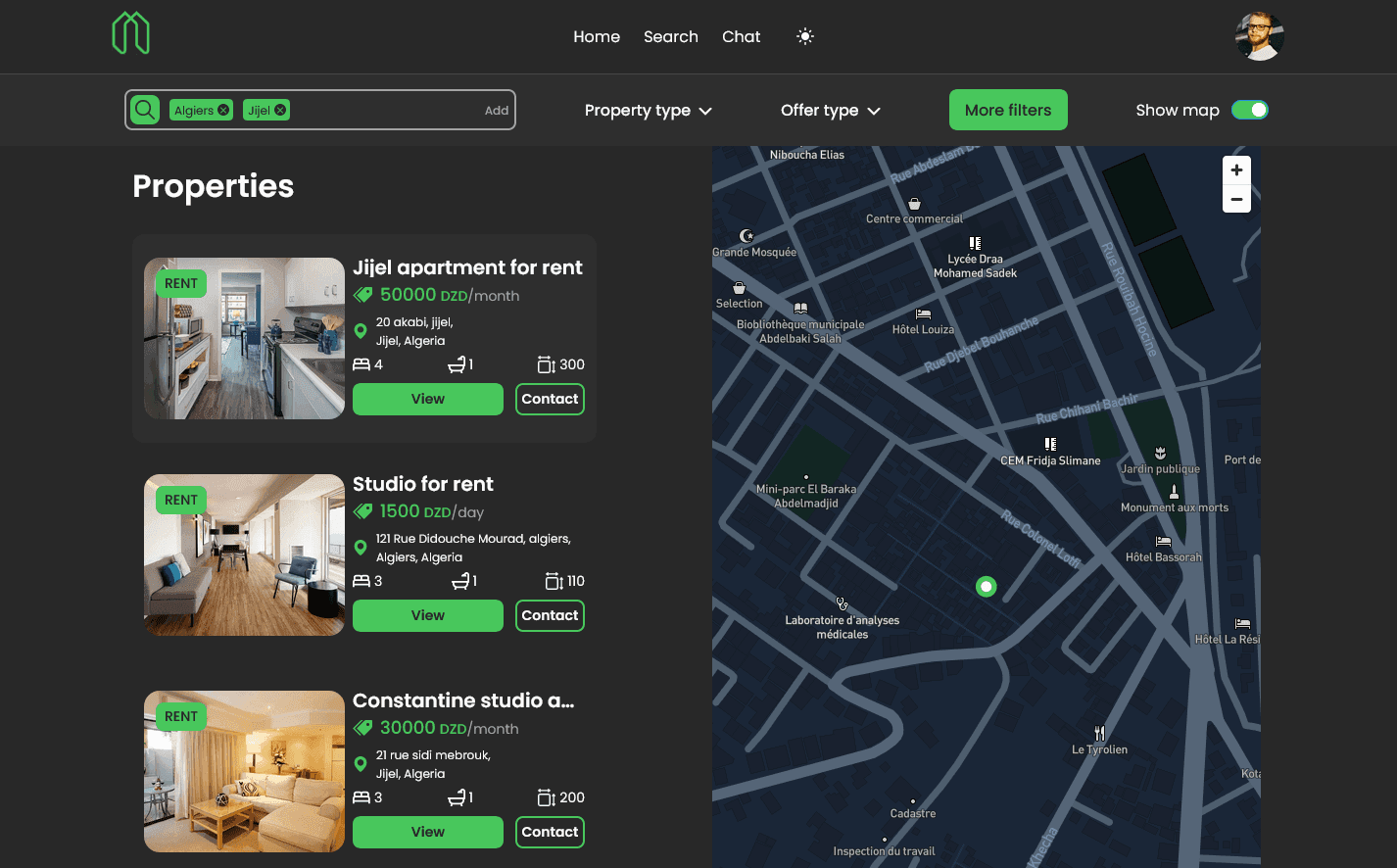
Task: Click the Studio for rent photo thumbnail
Action: (244, 555)
